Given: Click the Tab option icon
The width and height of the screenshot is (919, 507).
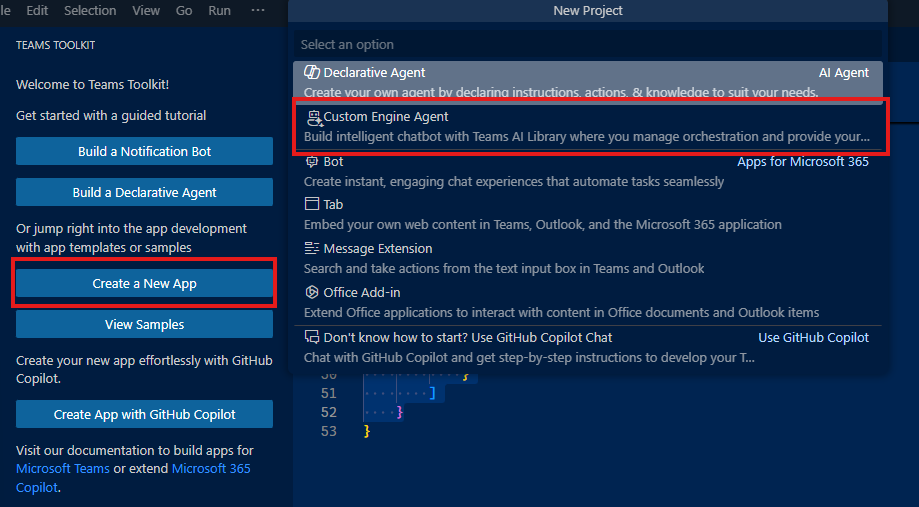Looking at the screenshot, I should [x=312, y=204].
